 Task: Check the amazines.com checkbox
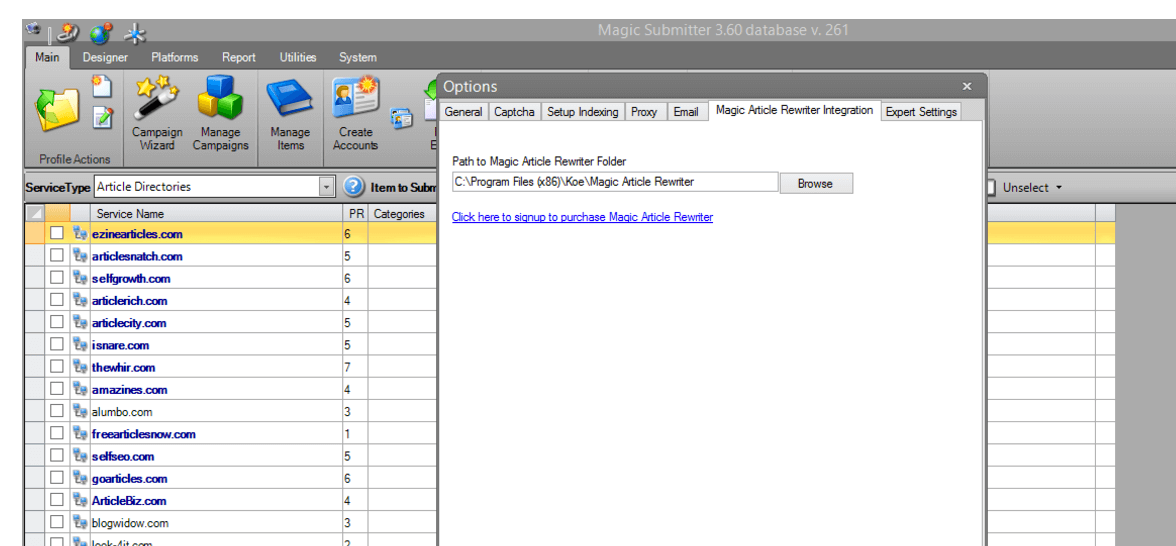(57, 390)
